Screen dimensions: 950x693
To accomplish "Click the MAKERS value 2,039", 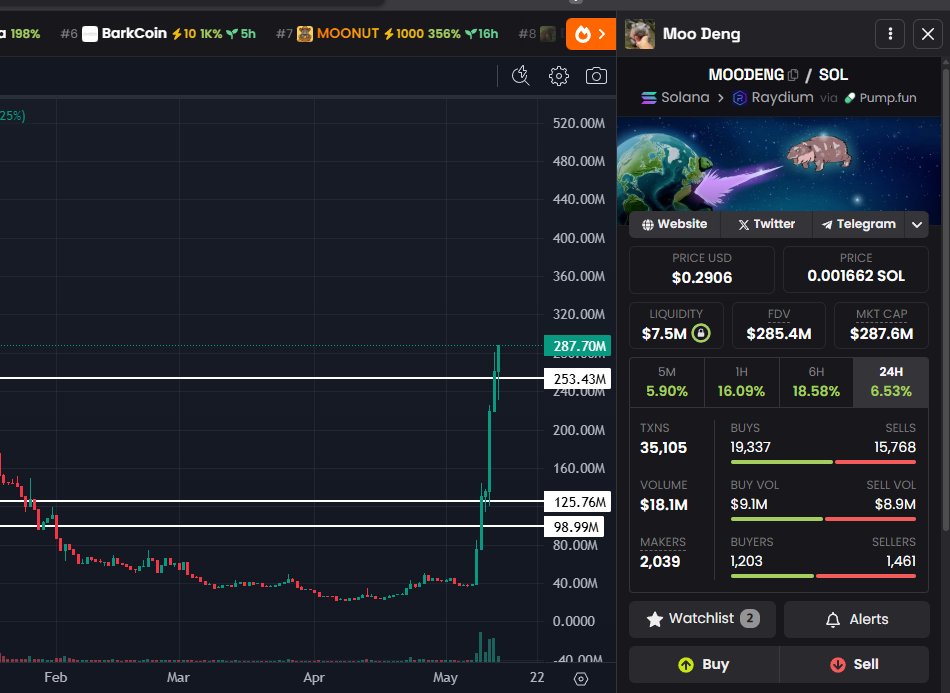I will (x=660, y=562).
